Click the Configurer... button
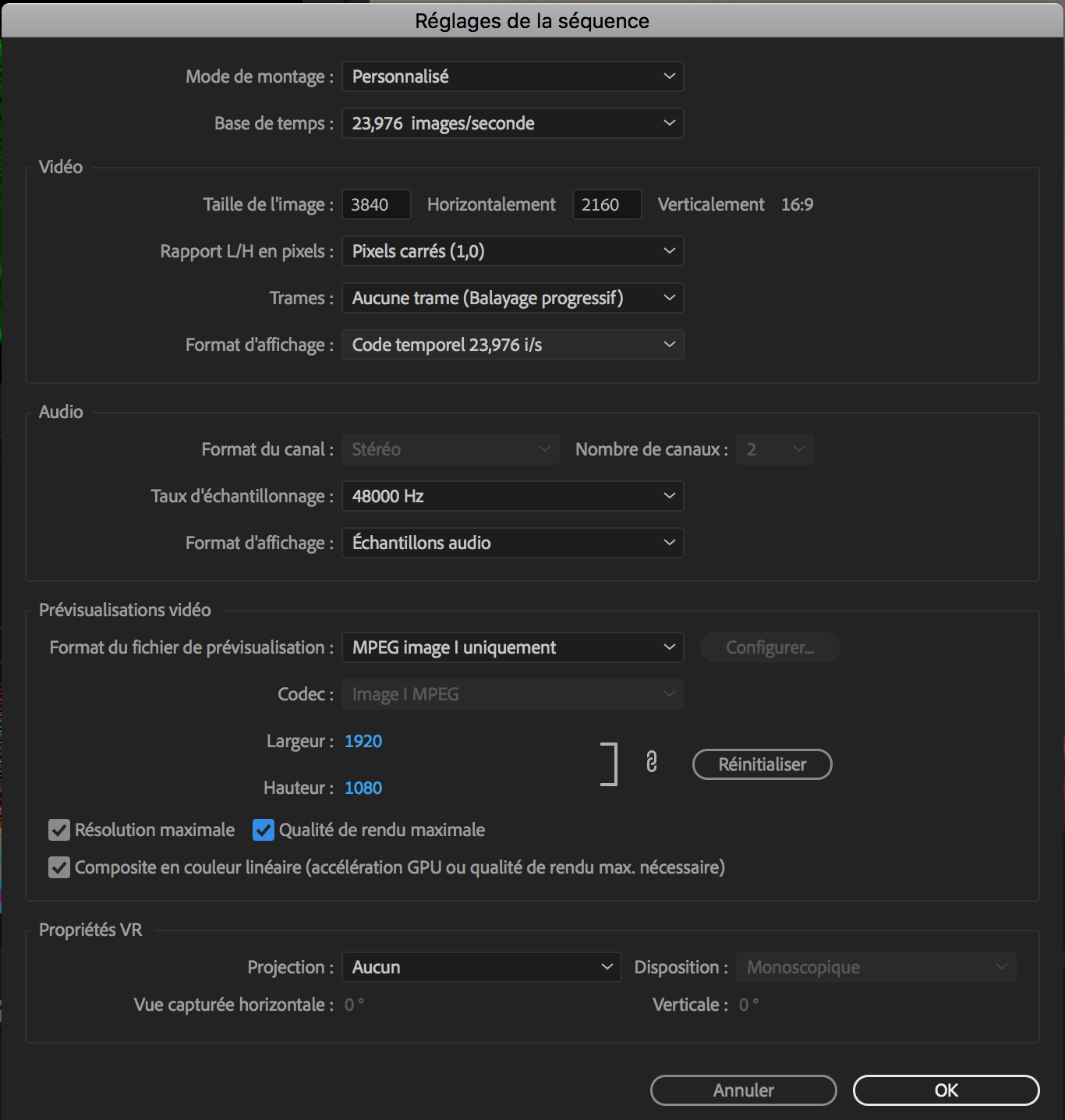The image size is (1065, 1120). (x=770, y=647)
